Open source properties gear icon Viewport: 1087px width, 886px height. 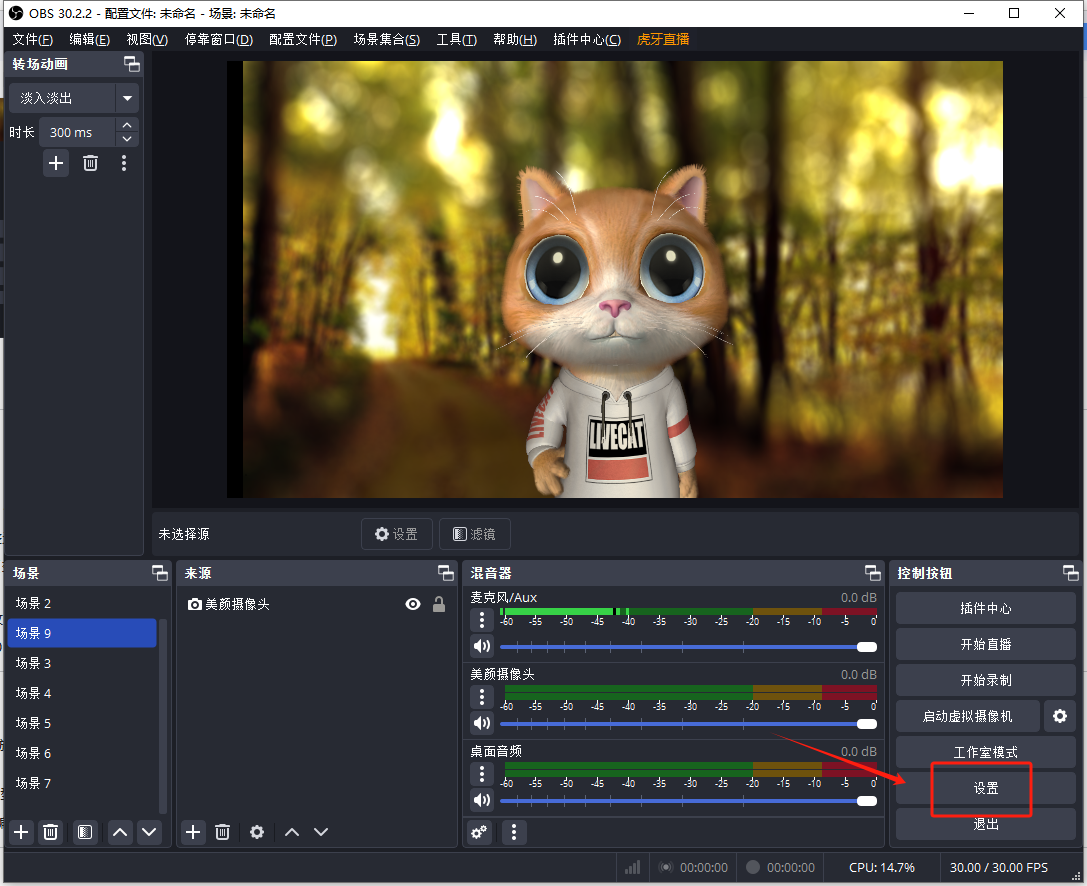click(x=256, y=832)
